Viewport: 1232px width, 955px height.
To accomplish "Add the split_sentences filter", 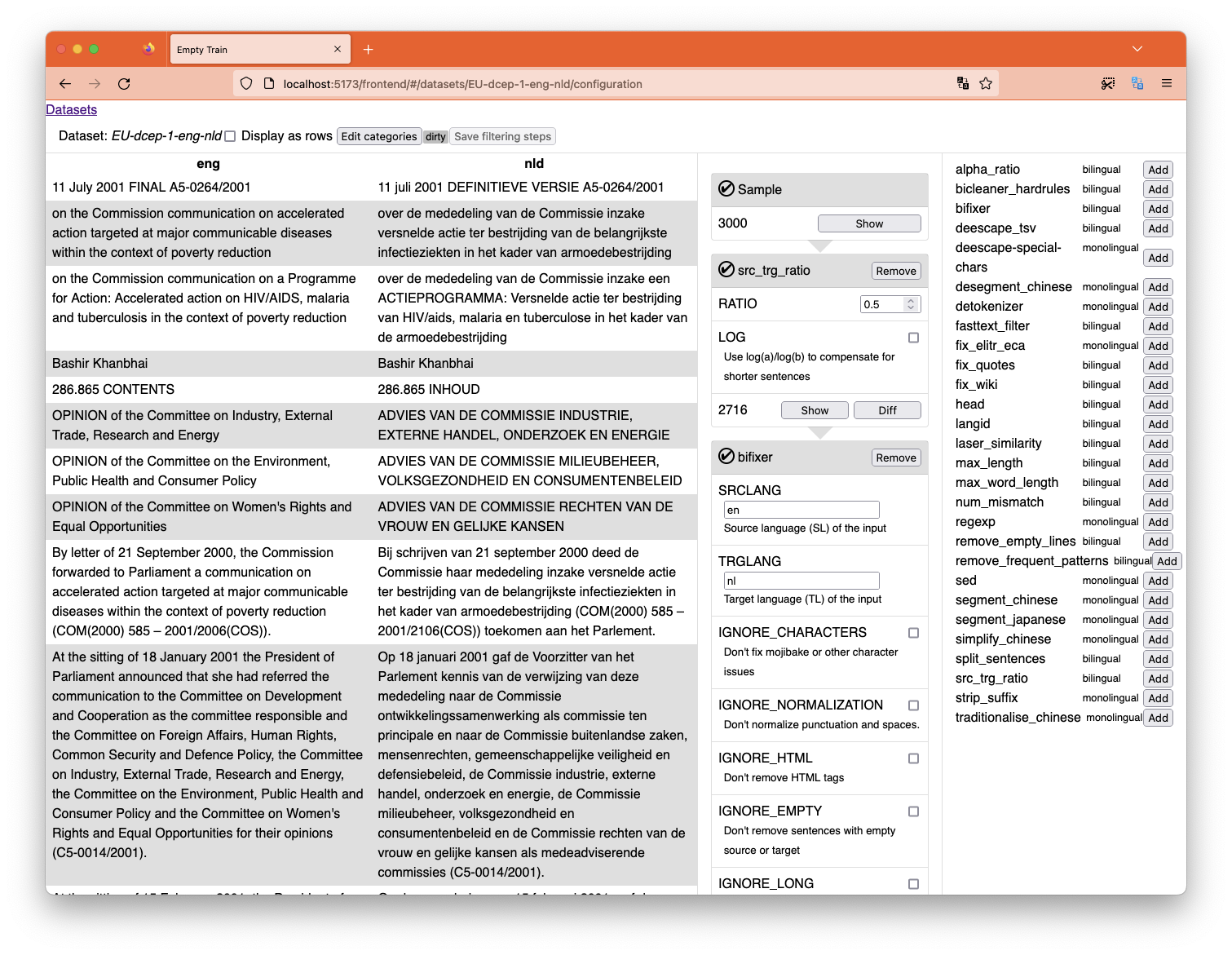I will 1158,659.
